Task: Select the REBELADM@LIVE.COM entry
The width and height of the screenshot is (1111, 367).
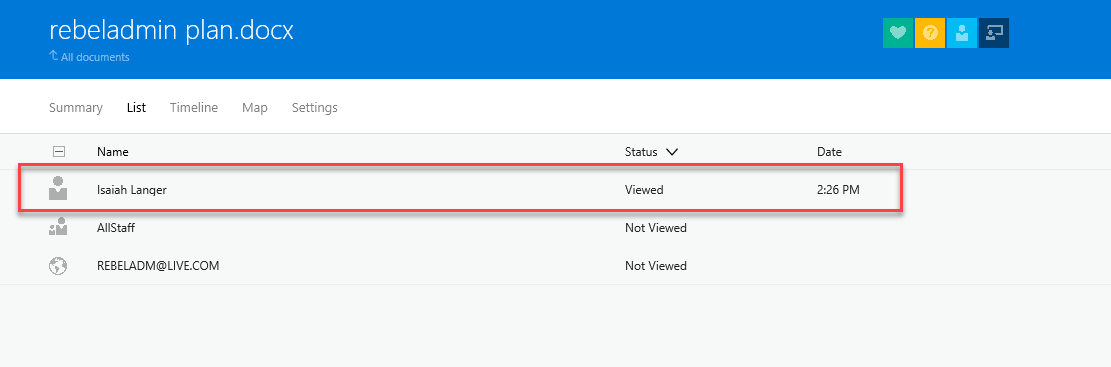Action: (158, 266)
